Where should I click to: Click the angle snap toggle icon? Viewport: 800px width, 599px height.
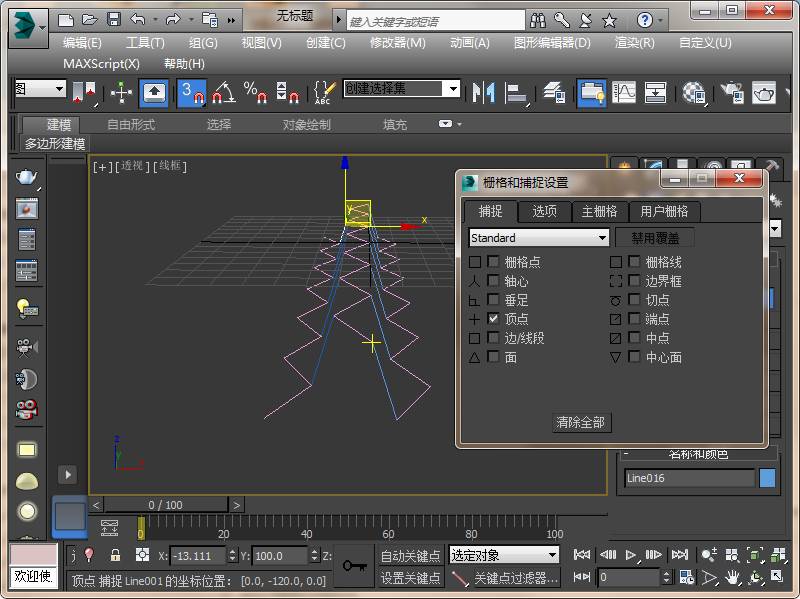[223, 92]
